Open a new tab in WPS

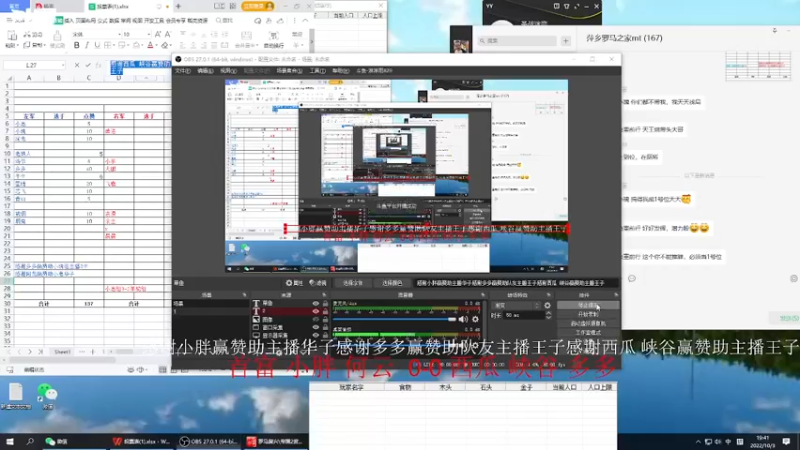tap(178, 6)
